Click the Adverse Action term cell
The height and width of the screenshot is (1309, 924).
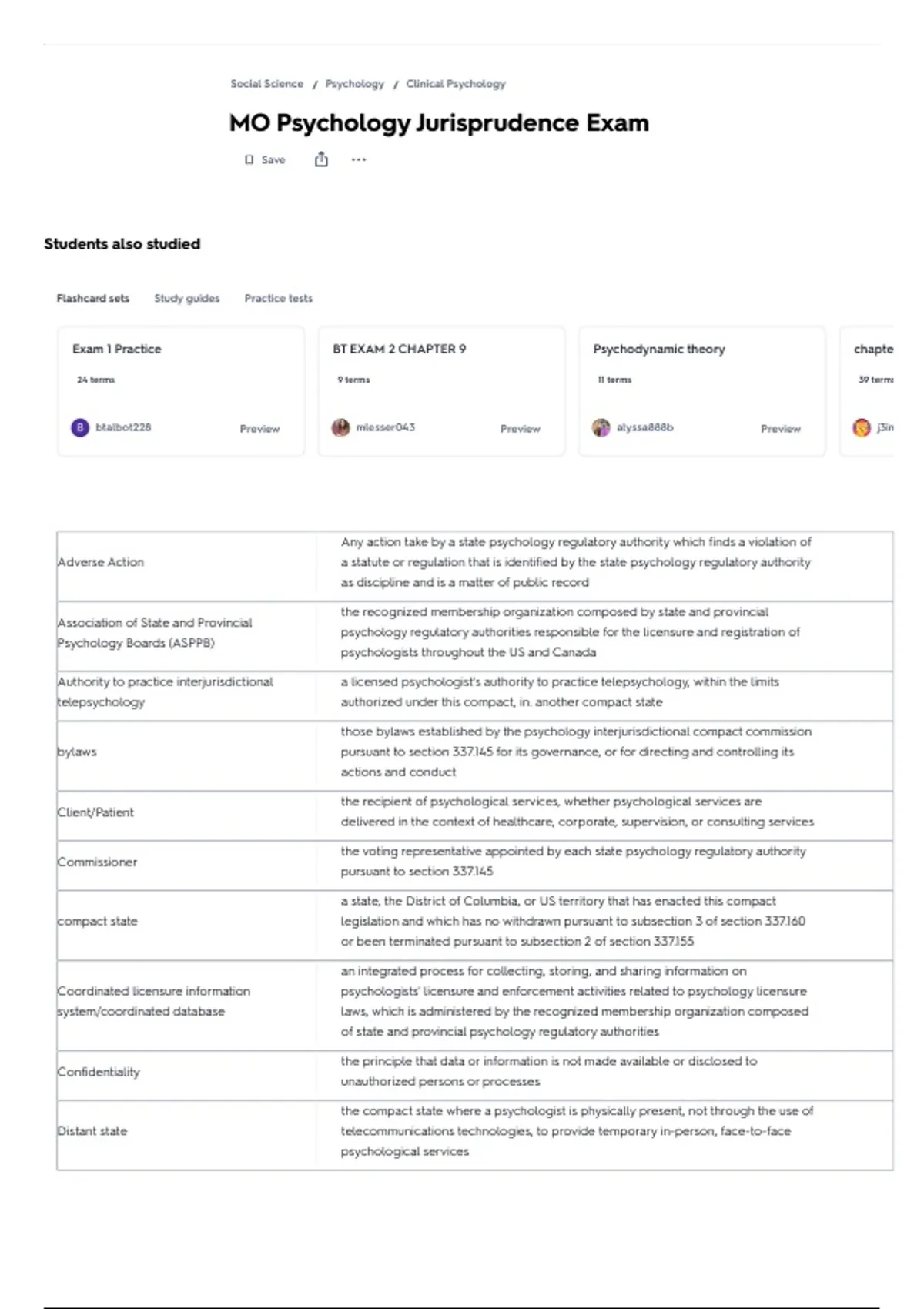[186, 562]
